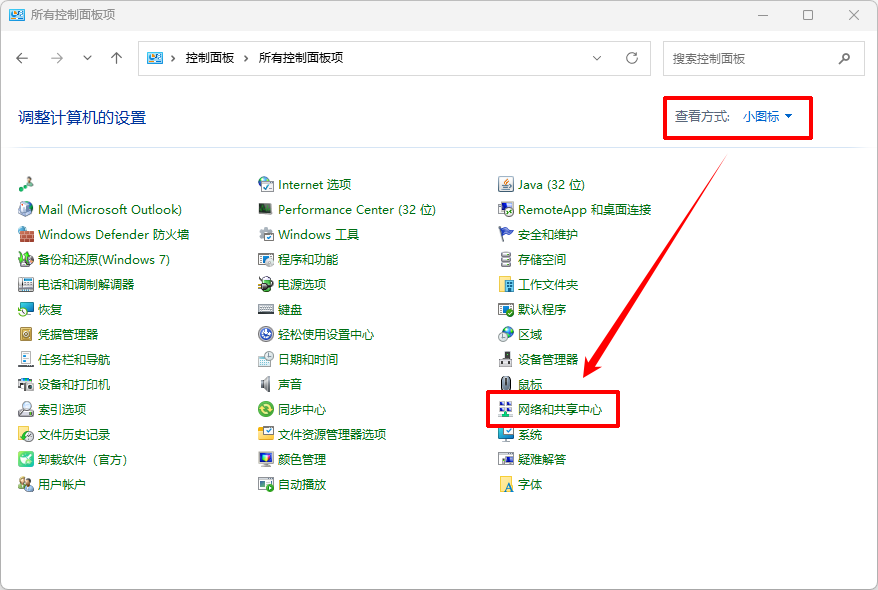Click the control panel icon in address bar
This screenshot has width=878, height=590.
click(155, 58)
